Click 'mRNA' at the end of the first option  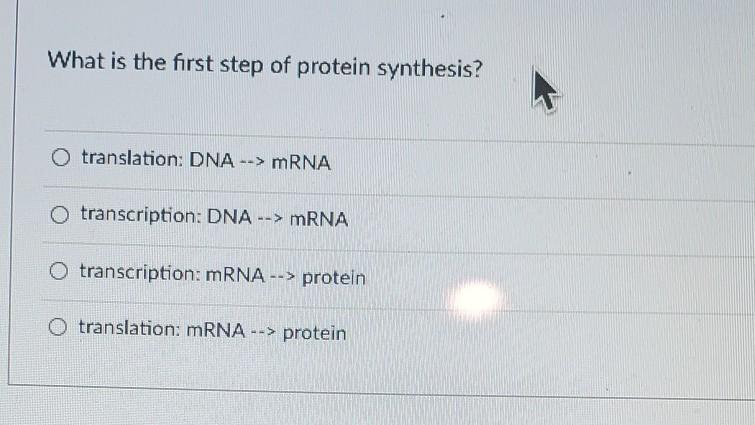click(x=301, y=163)
